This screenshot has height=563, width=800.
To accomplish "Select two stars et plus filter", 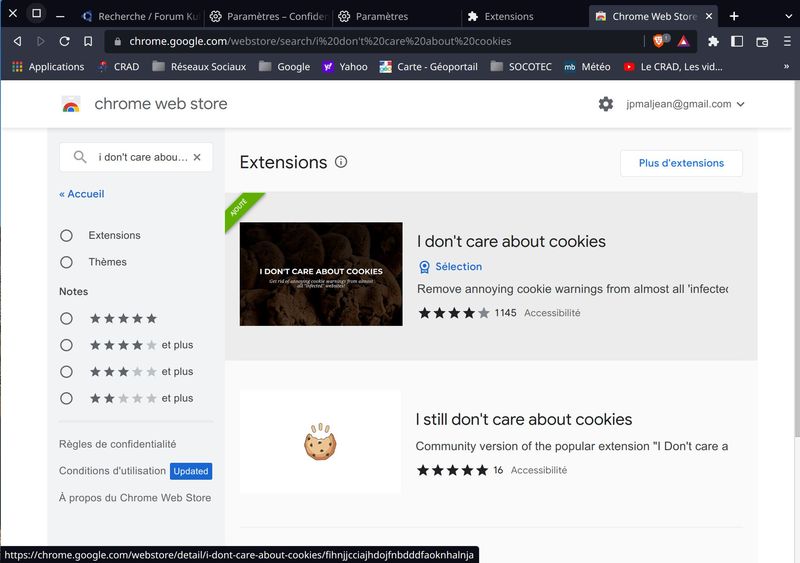I will (x=66, y=398).
